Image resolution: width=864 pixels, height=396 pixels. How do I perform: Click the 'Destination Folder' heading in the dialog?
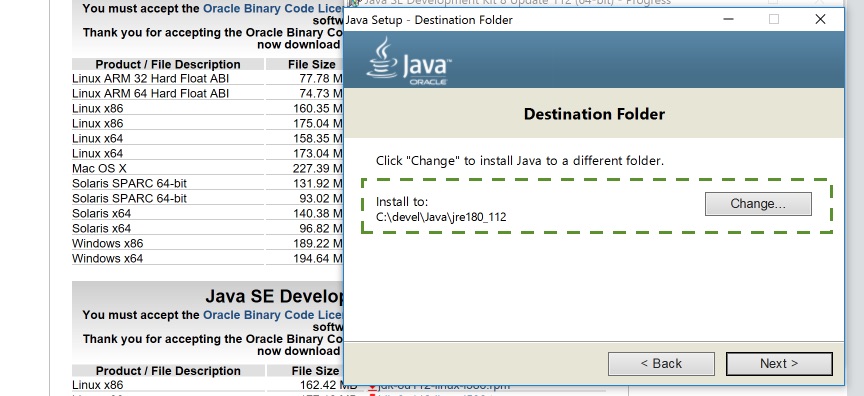[x=594, y=114]
